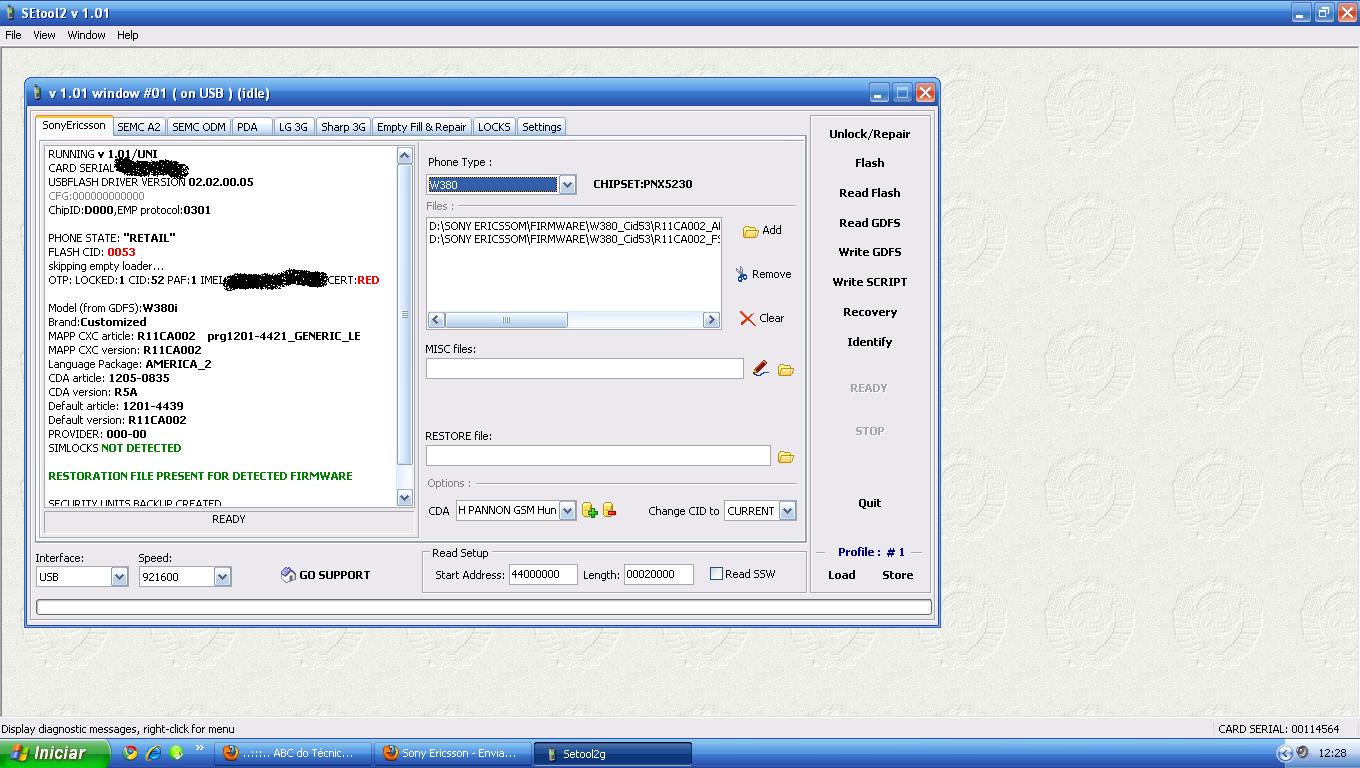Click the Identify button
This screenshot has height=768, width=1360.
(x=869, y=342)
